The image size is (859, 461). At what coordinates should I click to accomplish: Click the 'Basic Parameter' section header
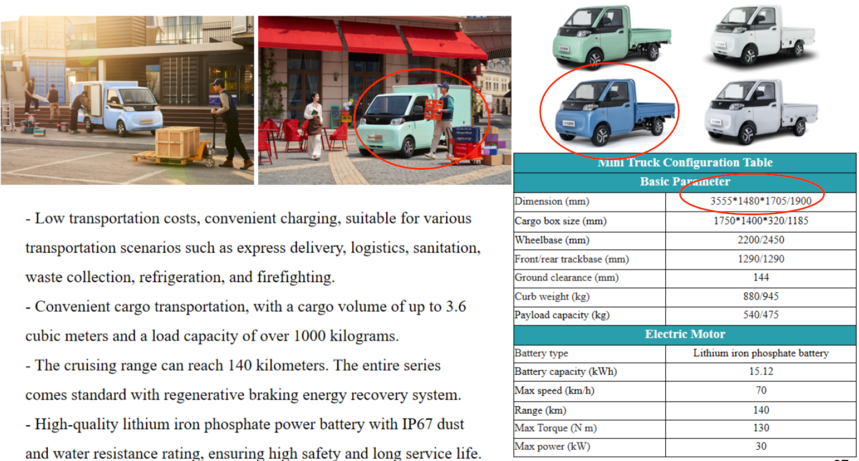(x=685, y=181)
